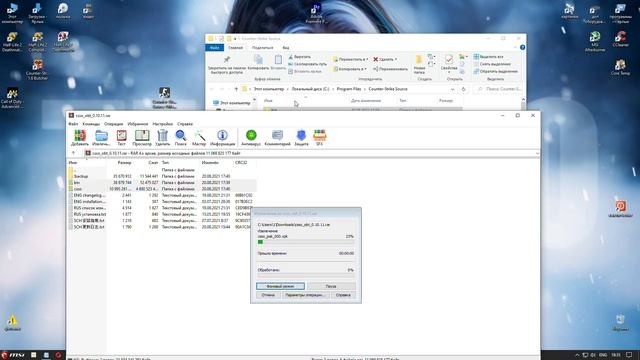This screenshot has width=640, height=360.
Task: Switch to the Вид tab in Explorer
Action: (x=286, y=48)
